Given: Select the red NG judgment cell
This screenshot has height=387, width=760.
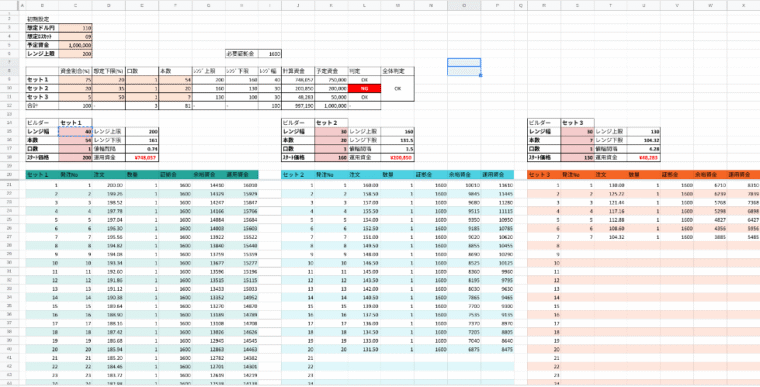Looking at the screenshot, I should (364, 89).
